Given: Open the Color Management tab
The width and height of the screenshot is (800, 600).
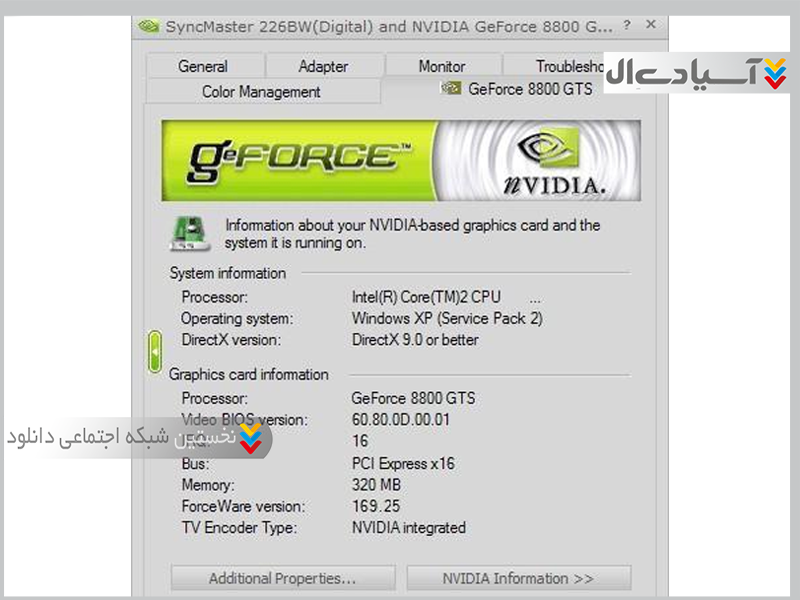Looking at the screenshot, I should 262,92.
